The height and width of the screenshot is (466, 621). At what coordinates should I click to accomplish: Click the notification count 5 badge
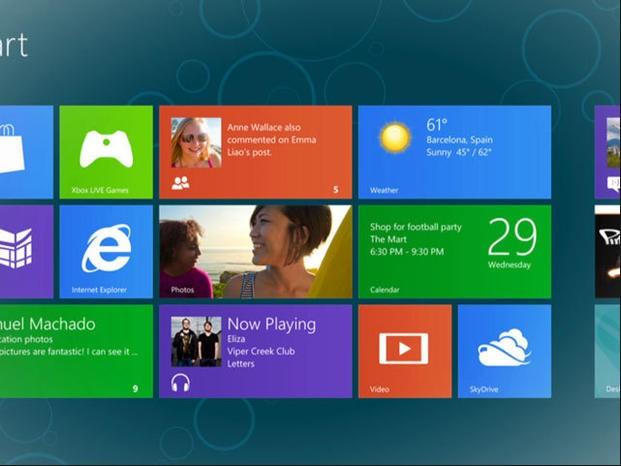point(336,190)
